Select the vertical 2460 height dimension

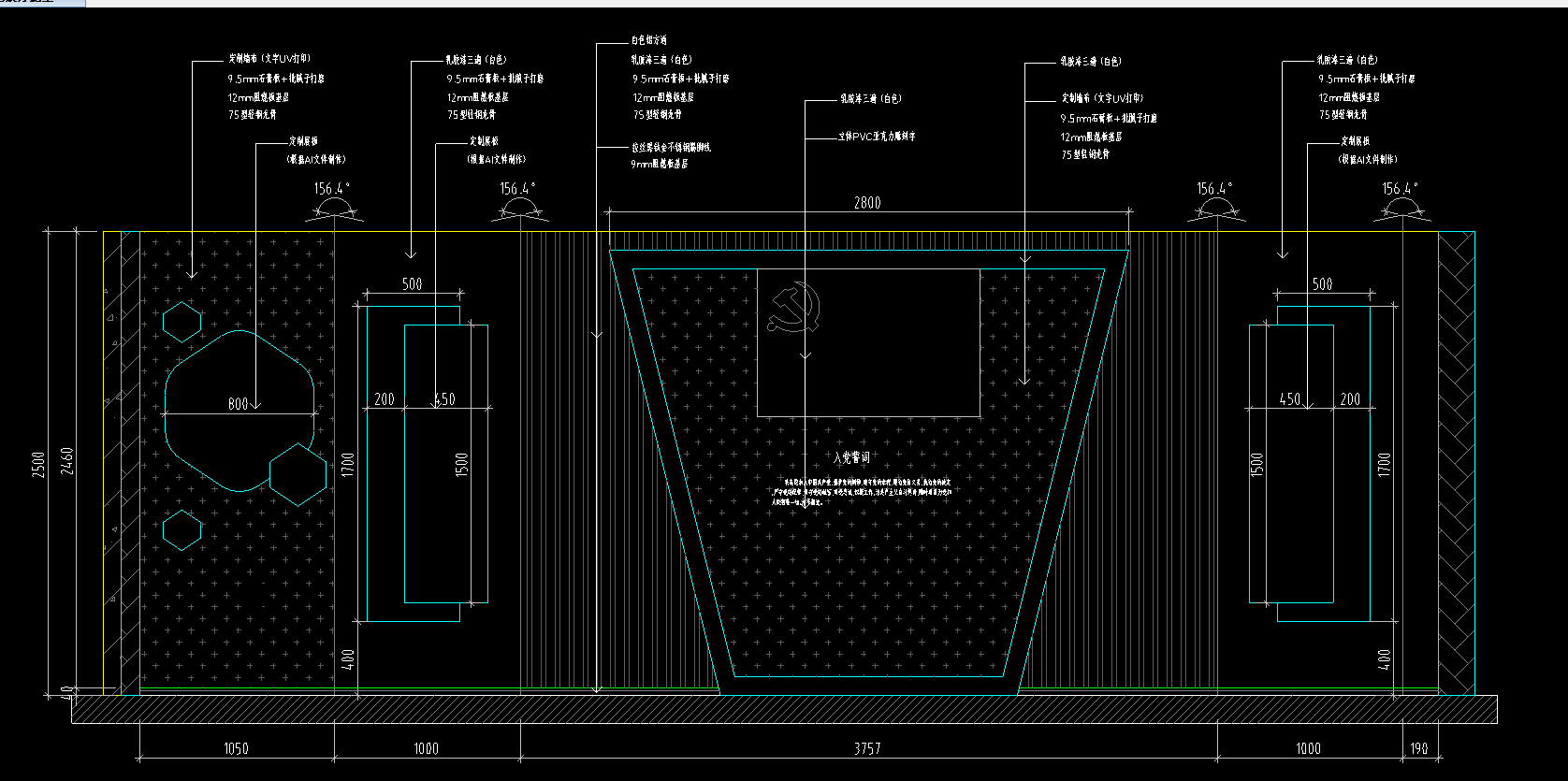(67, 461)
